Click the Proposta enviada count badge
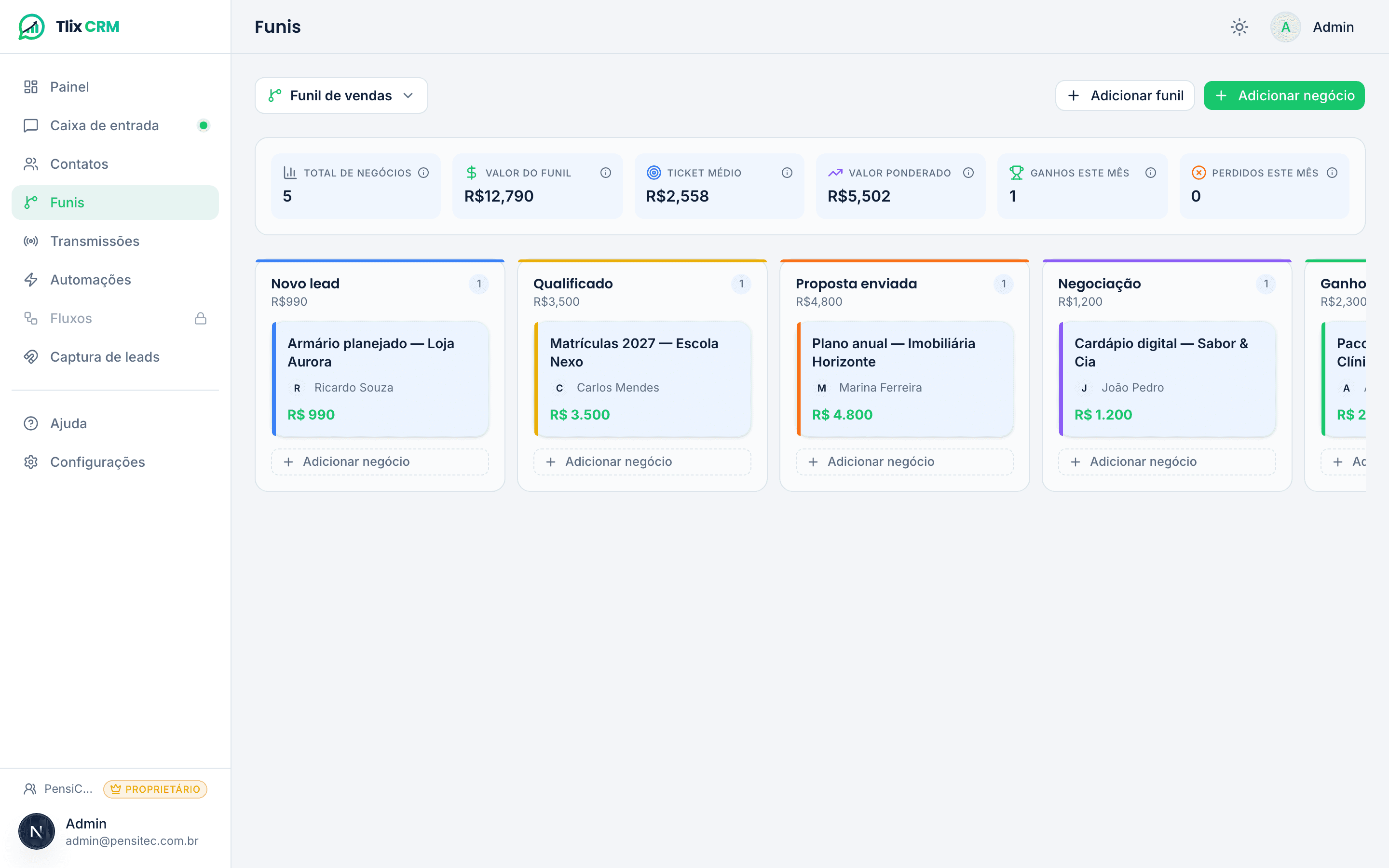Image resolution: width=1389 pixels, height=868 pixels. click(x=1003, y=284)
